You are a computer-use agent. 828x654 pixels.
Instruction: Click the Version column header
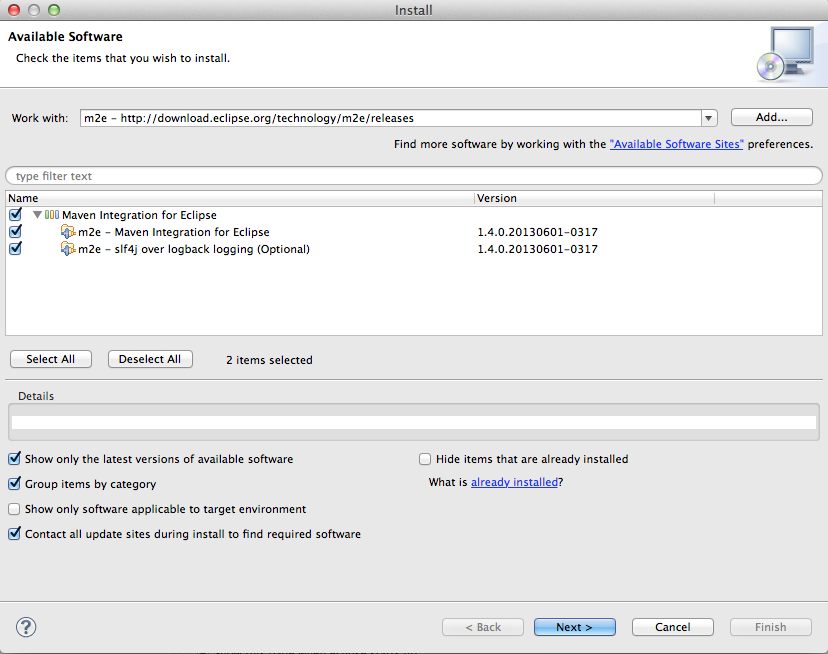594,198
